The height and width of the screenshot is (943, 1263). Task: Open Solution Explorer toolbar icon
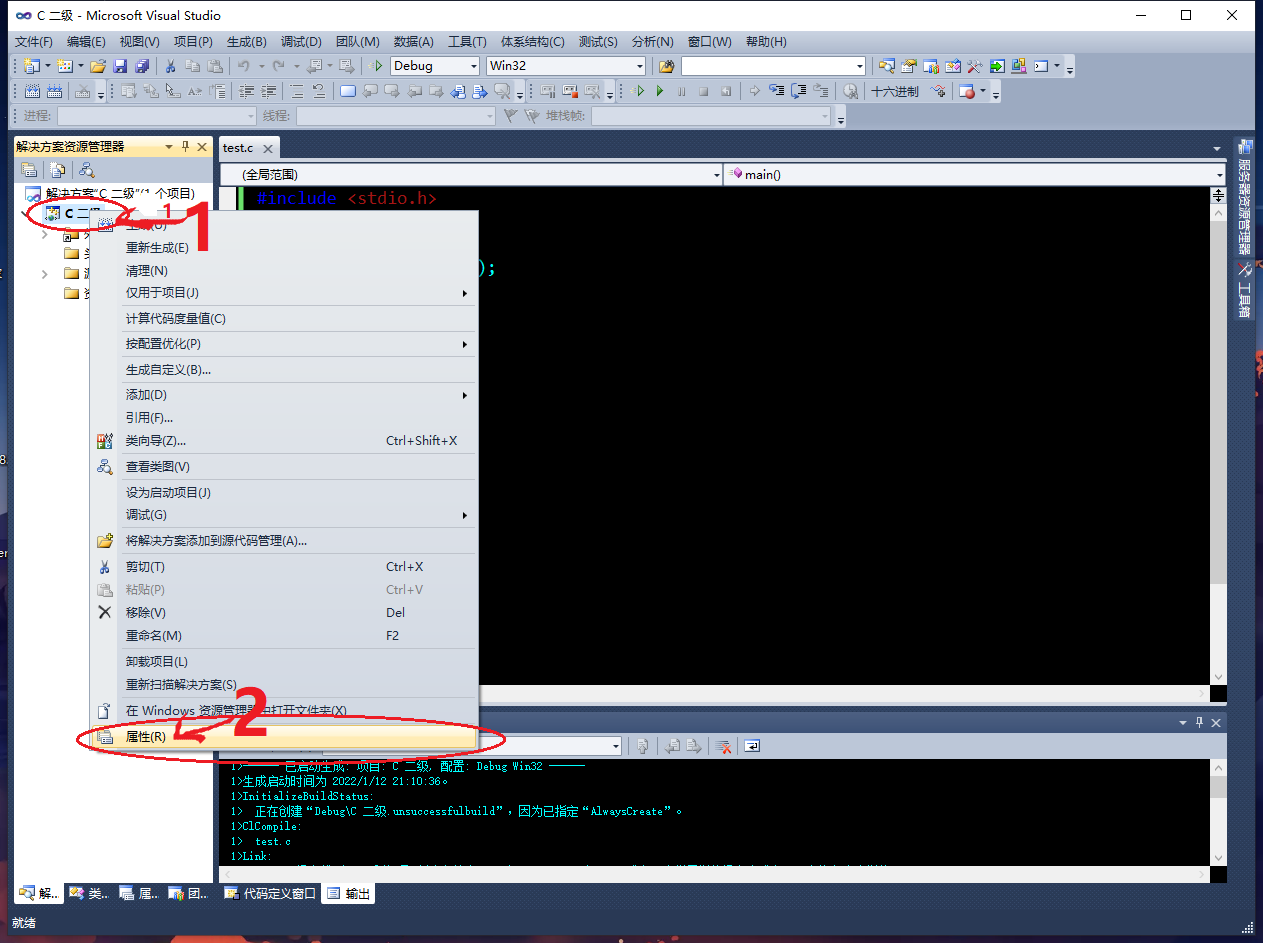887,66
